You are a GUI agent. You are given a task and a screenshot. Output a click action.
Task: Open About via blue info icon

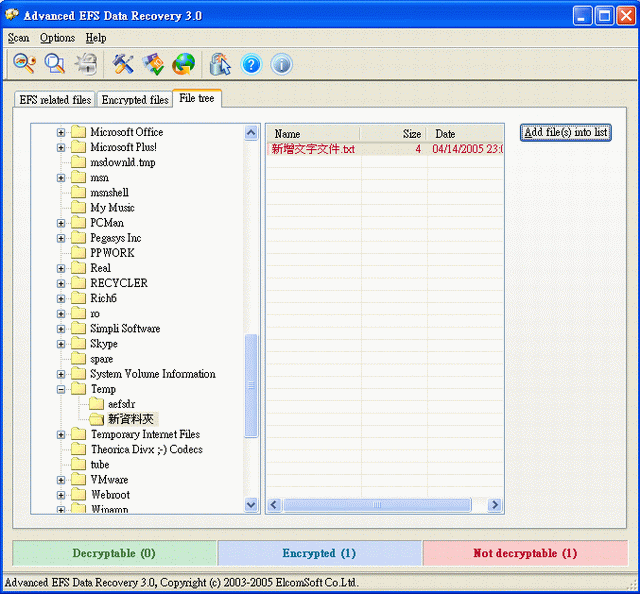click(281, 65)
